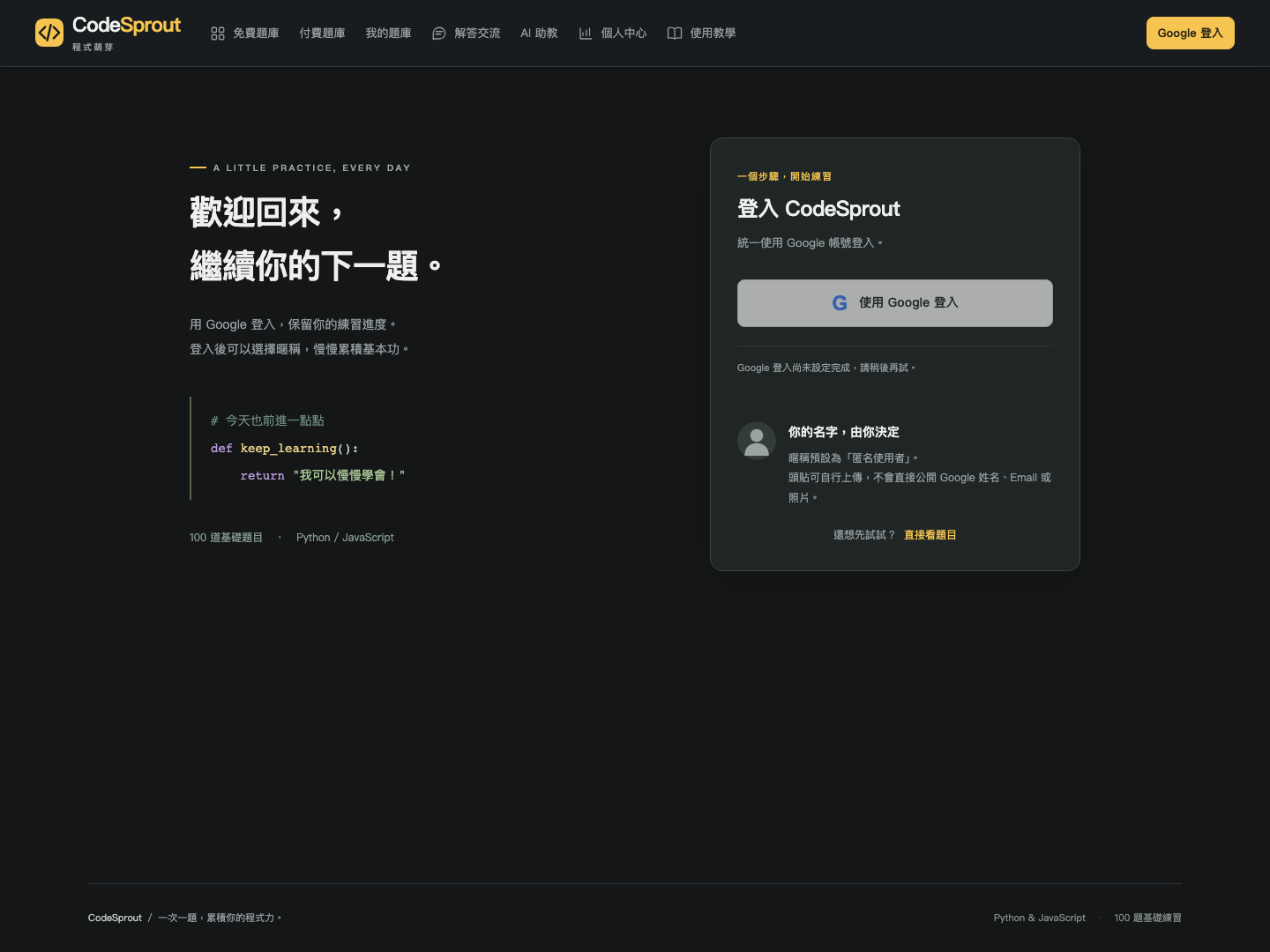Click the 歡迎回來， headline line
Image resolution: width=1270 pixels, height=952 pixels.
(x=266, y=212)
